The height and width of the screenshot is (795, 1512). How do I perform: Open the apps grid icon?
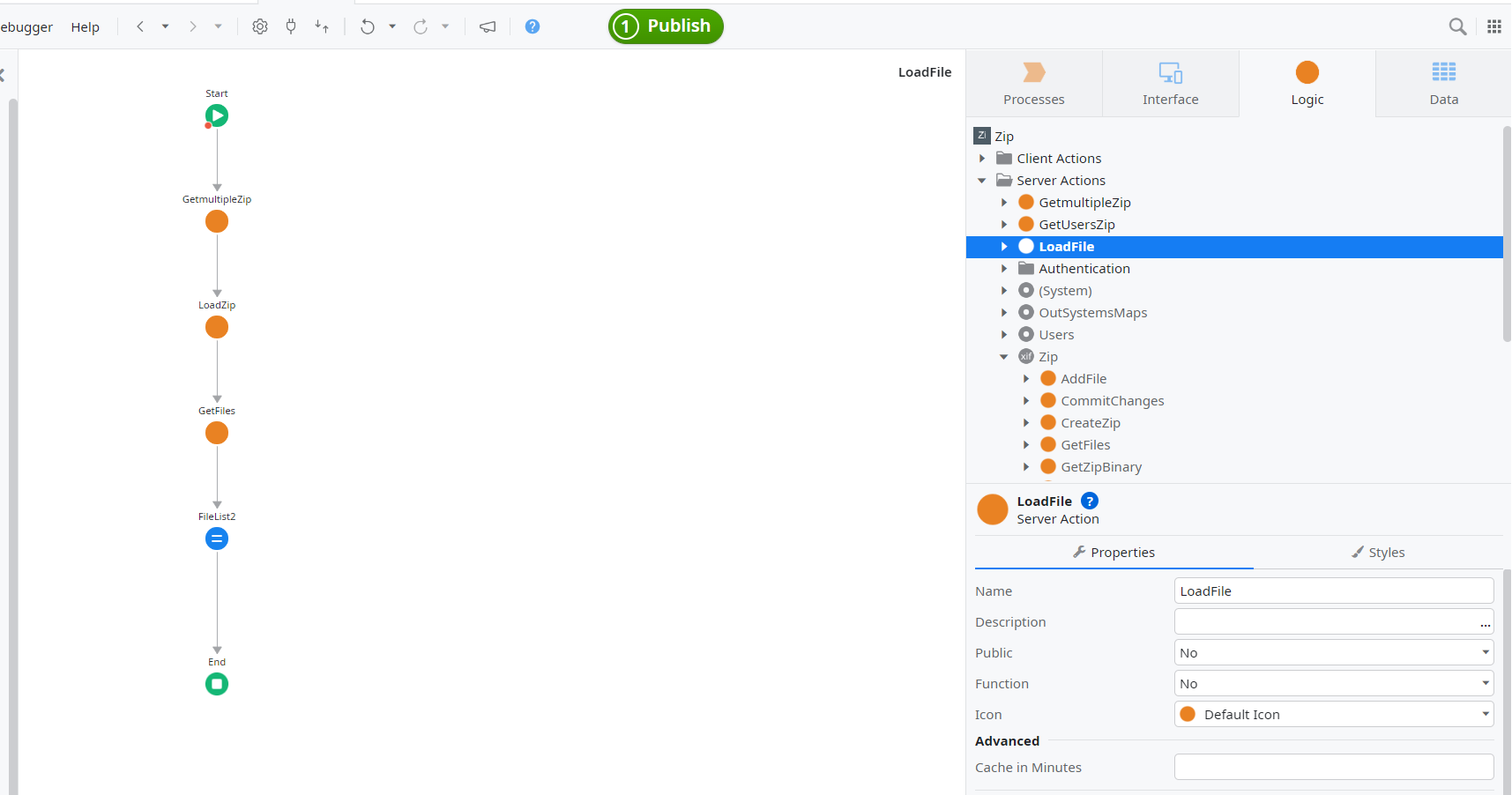(x=1493, y=26)
